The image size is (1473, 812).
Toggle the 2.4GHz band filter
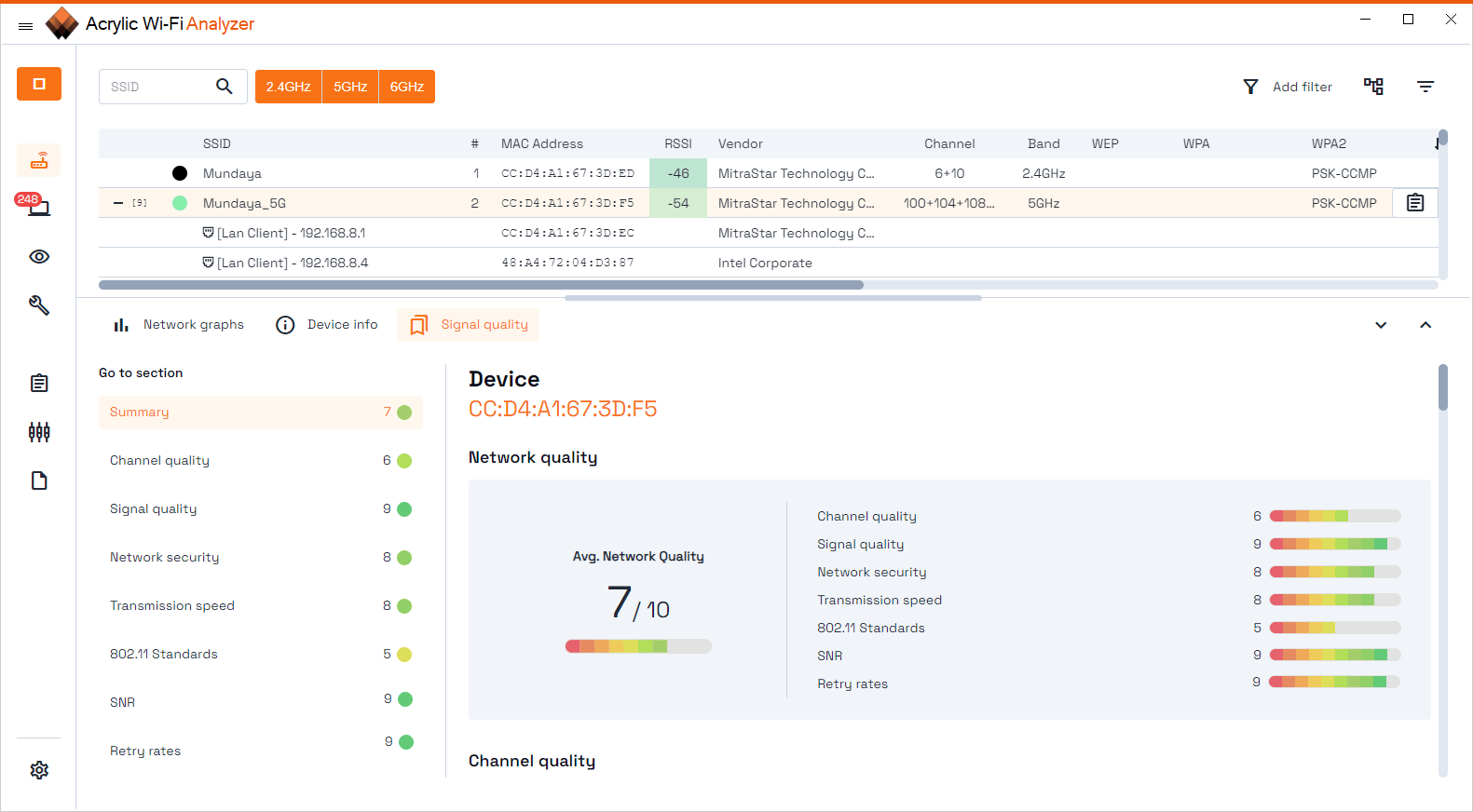(x=288, y=87)
